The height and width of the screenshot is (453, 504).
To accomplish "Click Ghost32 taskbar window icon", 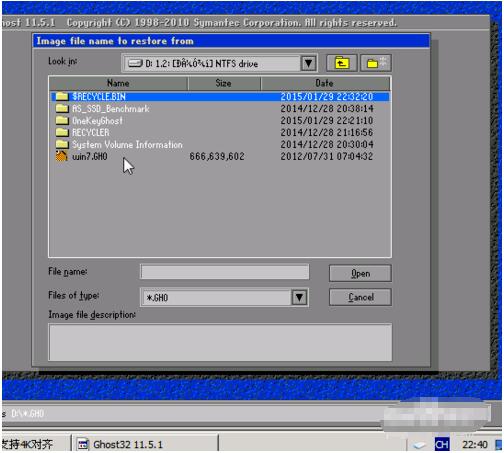I will [83, 444].
